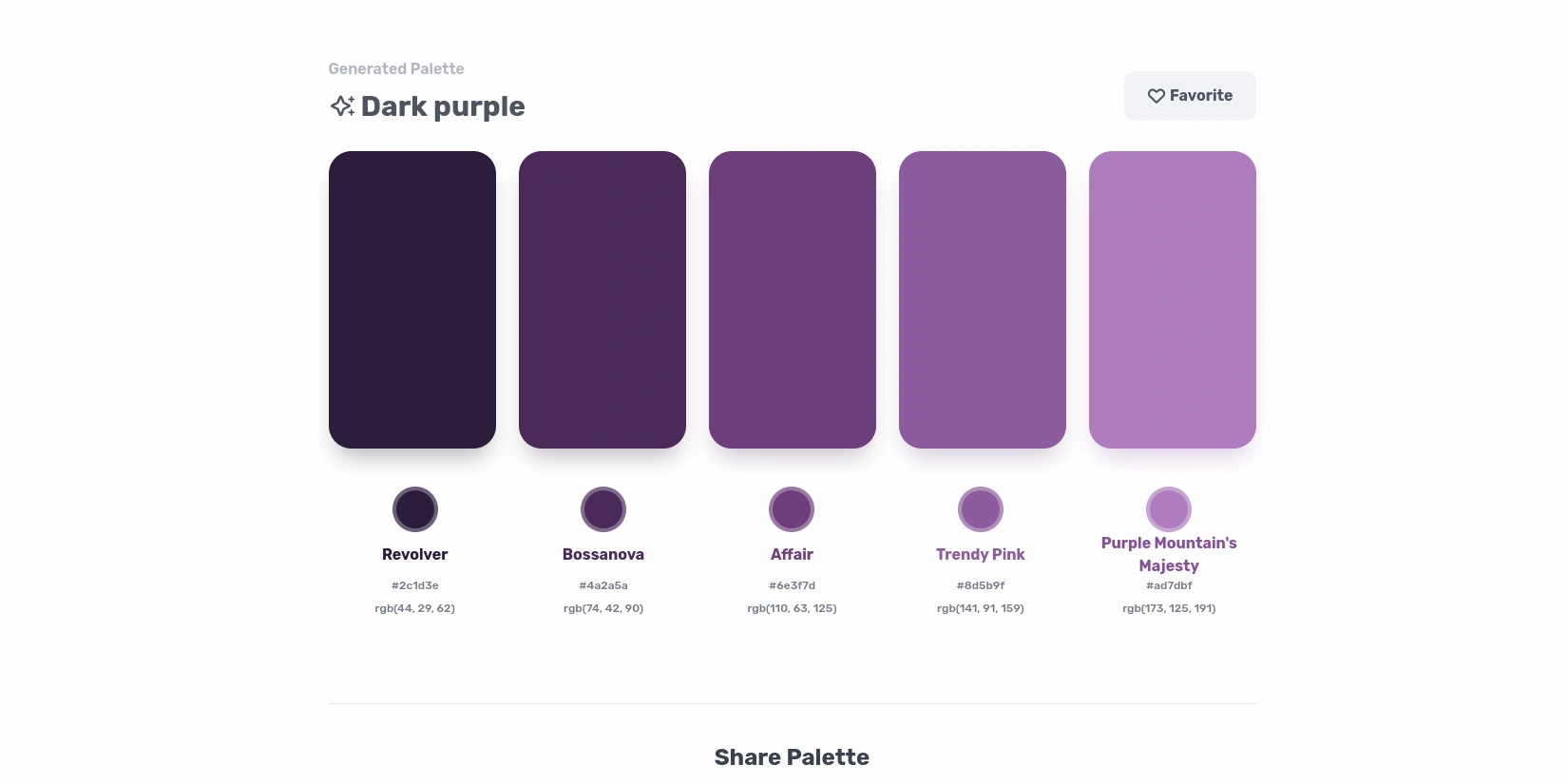Image resolution: width=1568 pixels, height=784 pixels.
Task: Click the rgb(74, 42, 90) value
Action: click(603, 608)
